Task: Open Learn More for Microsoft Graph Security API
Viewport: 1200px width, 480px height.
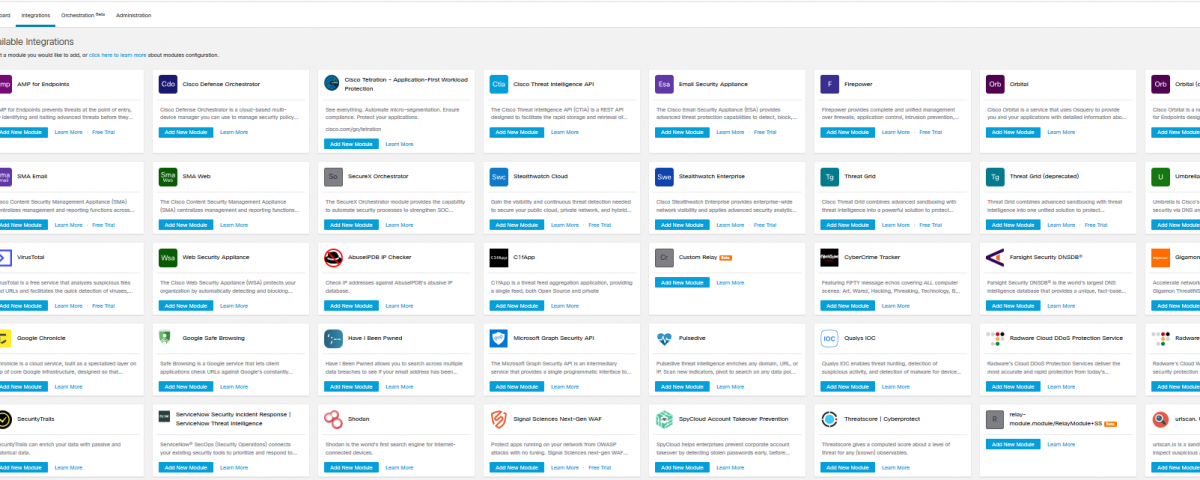Action: tap(565, 386)
